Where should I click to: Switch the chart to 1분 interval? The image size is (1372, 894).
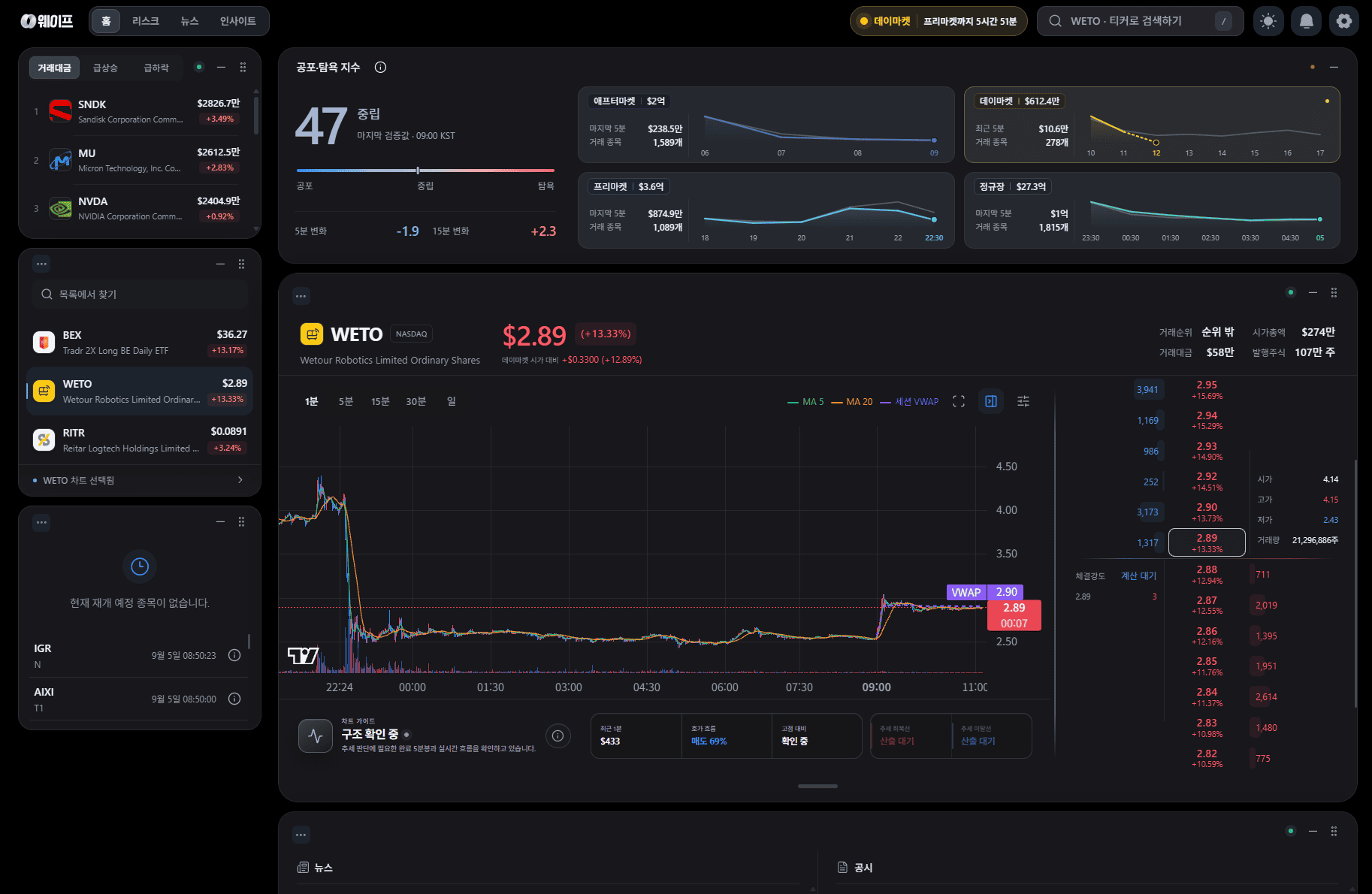311,402
